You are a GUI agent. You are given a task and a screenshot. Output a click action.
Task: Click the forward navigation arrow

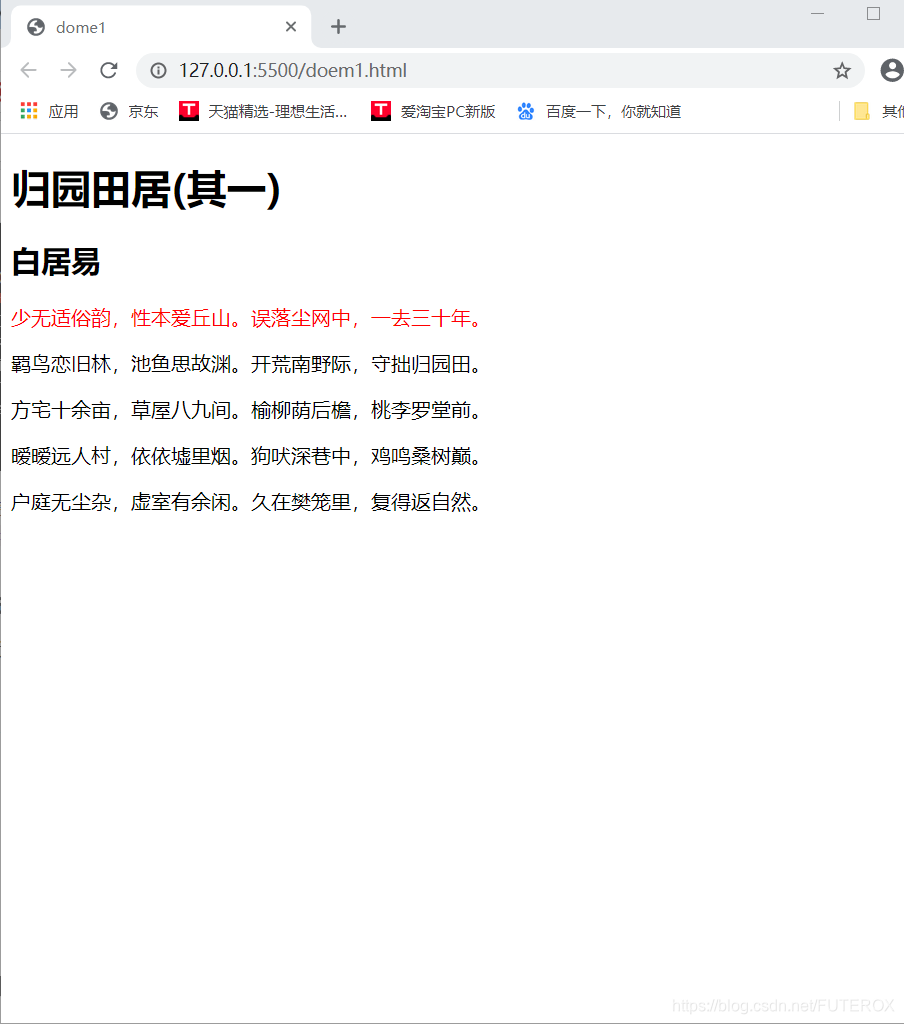[67, 70]
